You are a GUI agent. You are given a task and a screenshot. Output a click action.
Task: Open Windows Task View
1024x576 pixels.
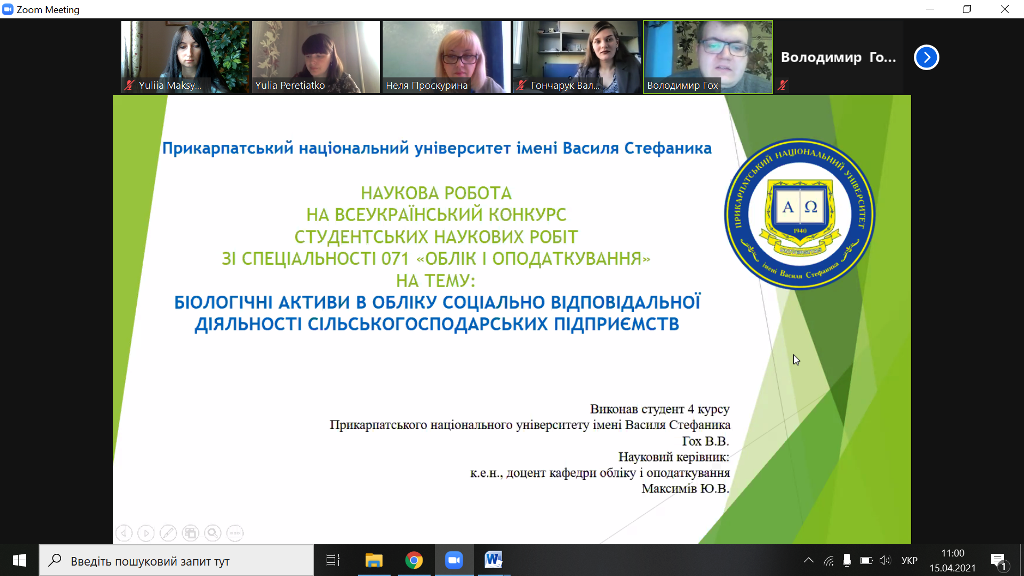[x=334, y=560]
